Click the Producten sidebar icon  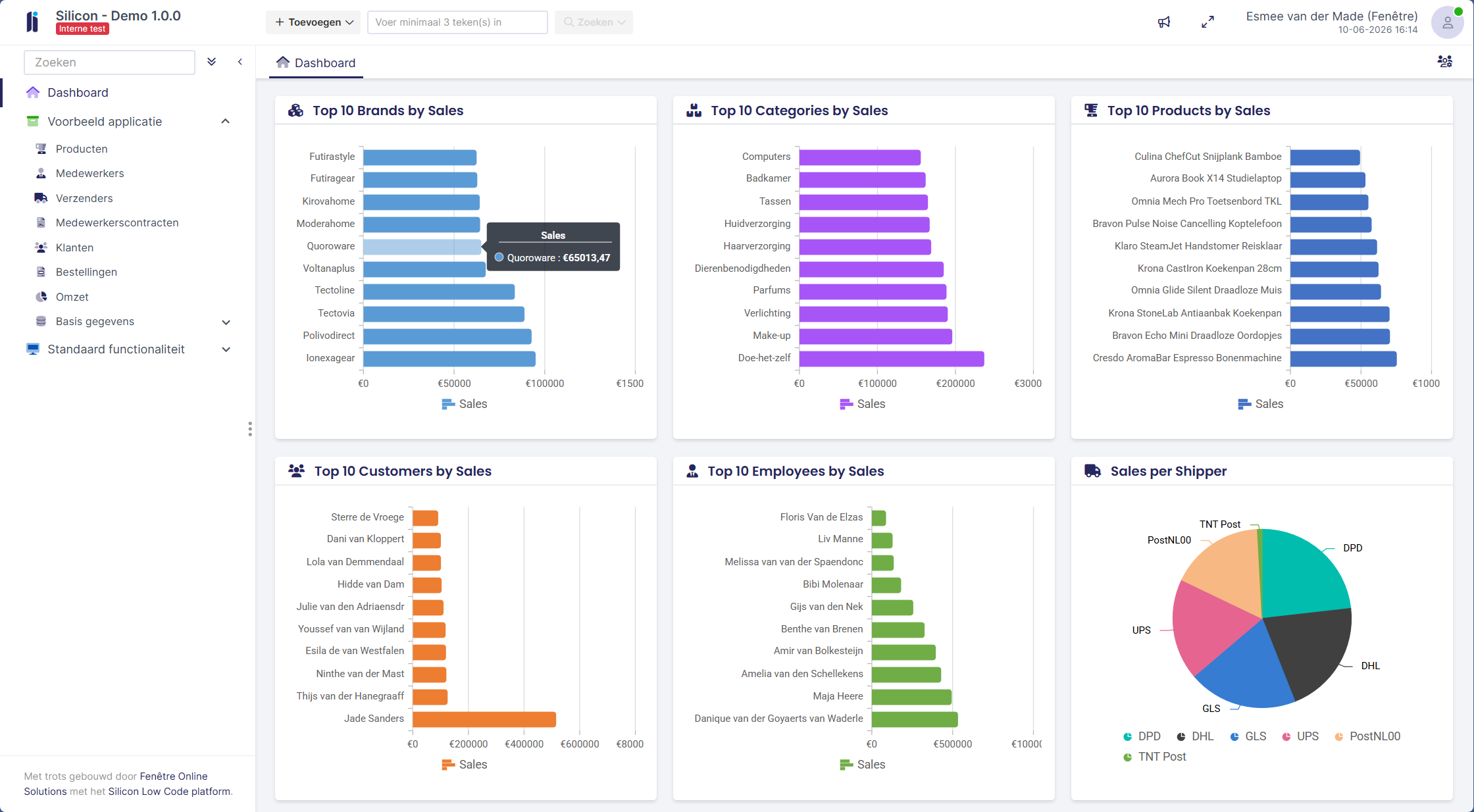[x=41, y=149]
